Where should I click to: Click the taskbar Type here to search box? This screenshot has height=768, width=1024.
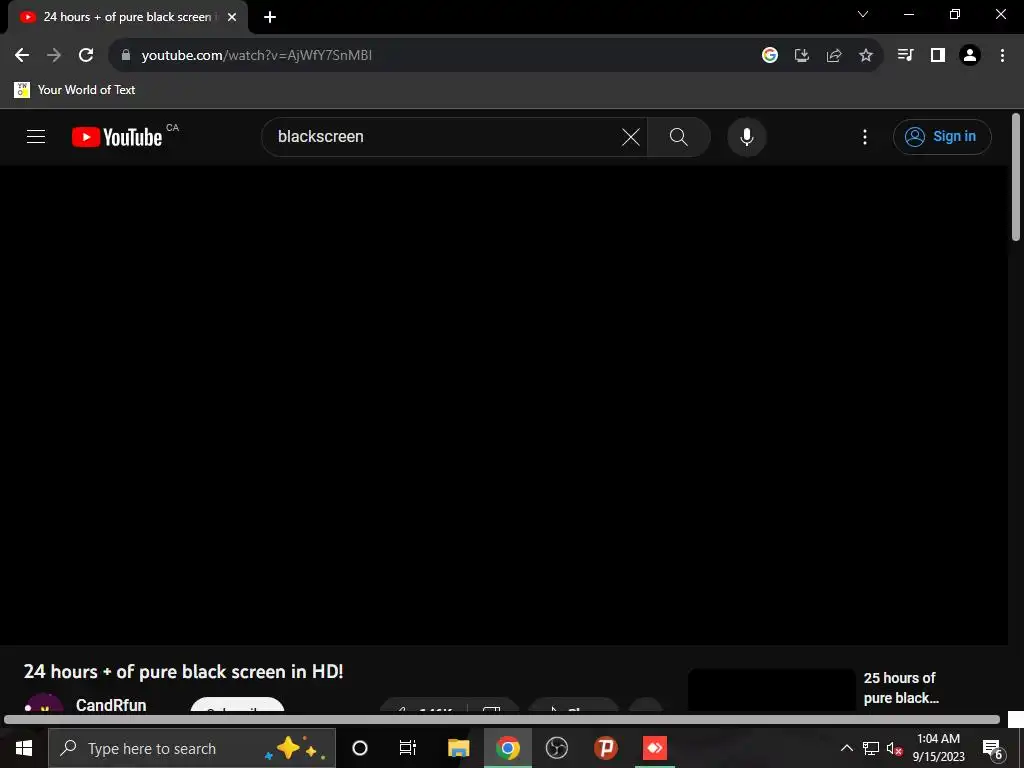pos(192,748)
